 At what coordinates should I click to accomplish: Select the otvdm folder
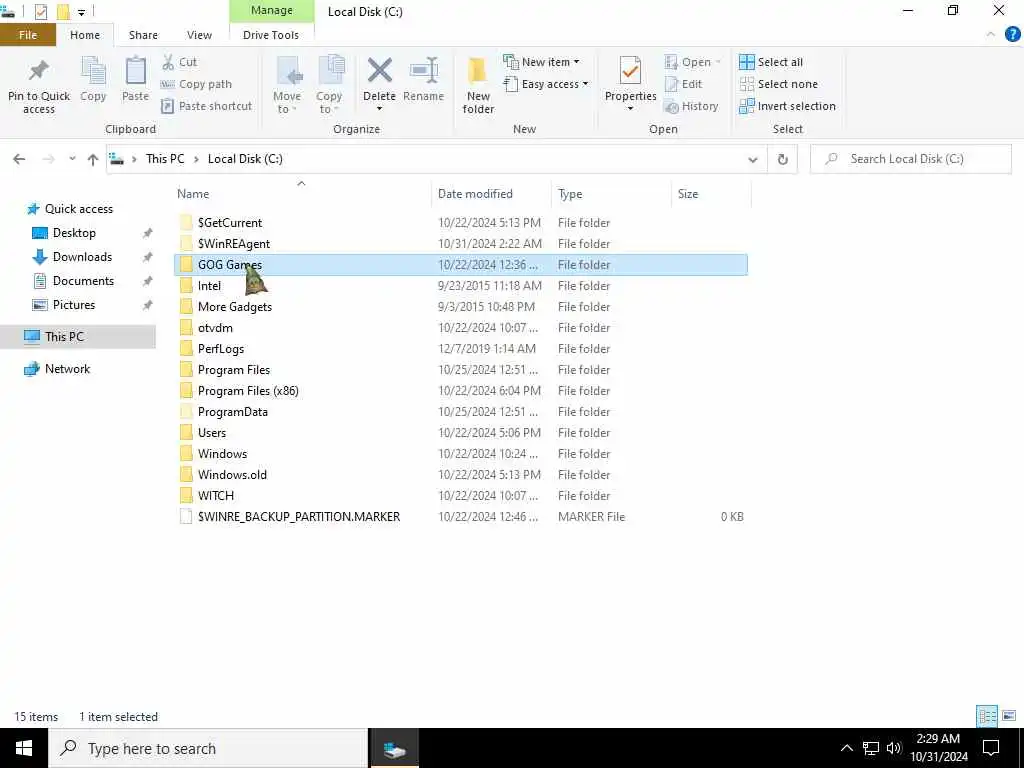(x=215, y=328)
